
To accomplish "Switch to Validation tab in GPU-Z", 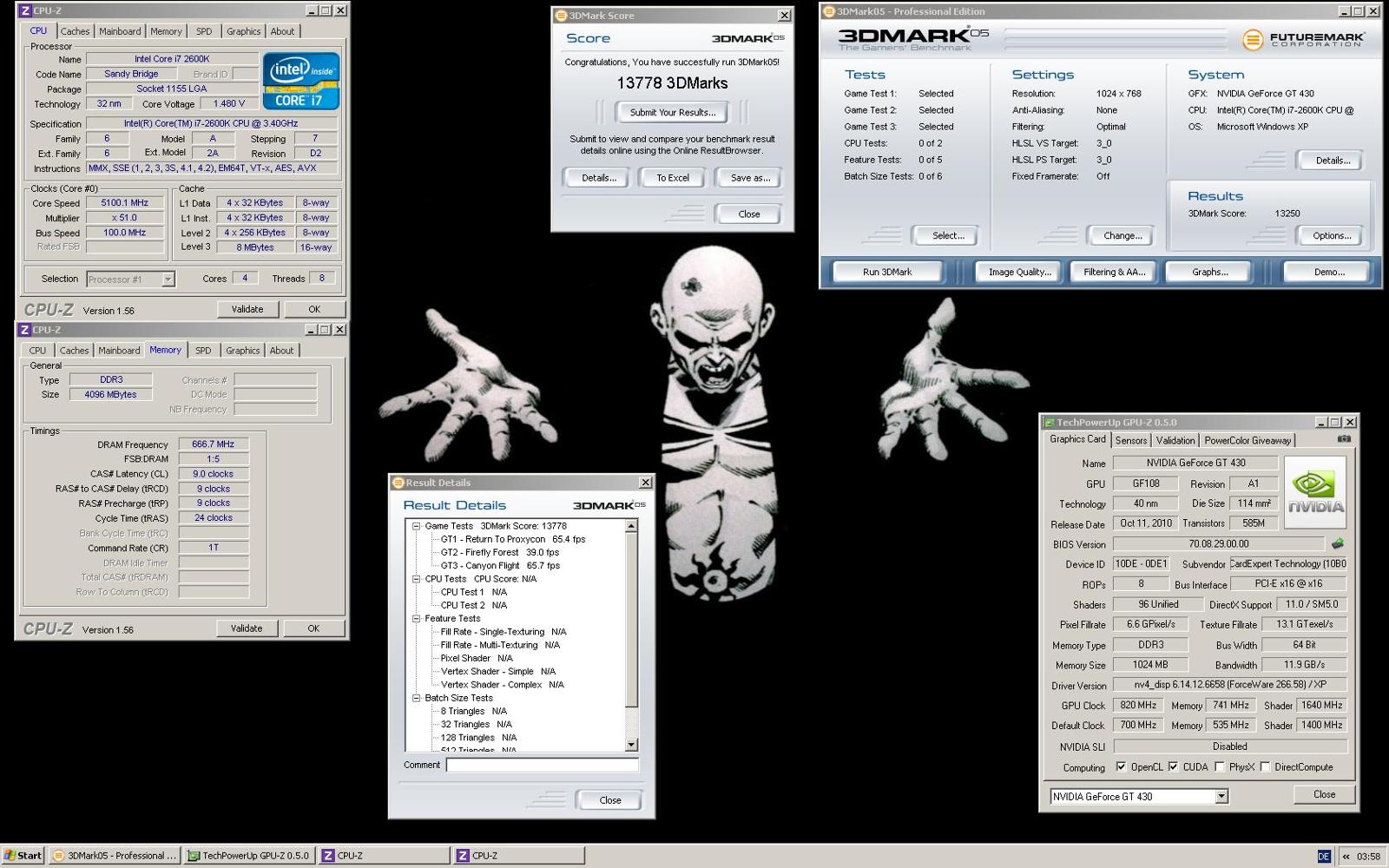I will pyautogui.click(x=1175, y=441).
